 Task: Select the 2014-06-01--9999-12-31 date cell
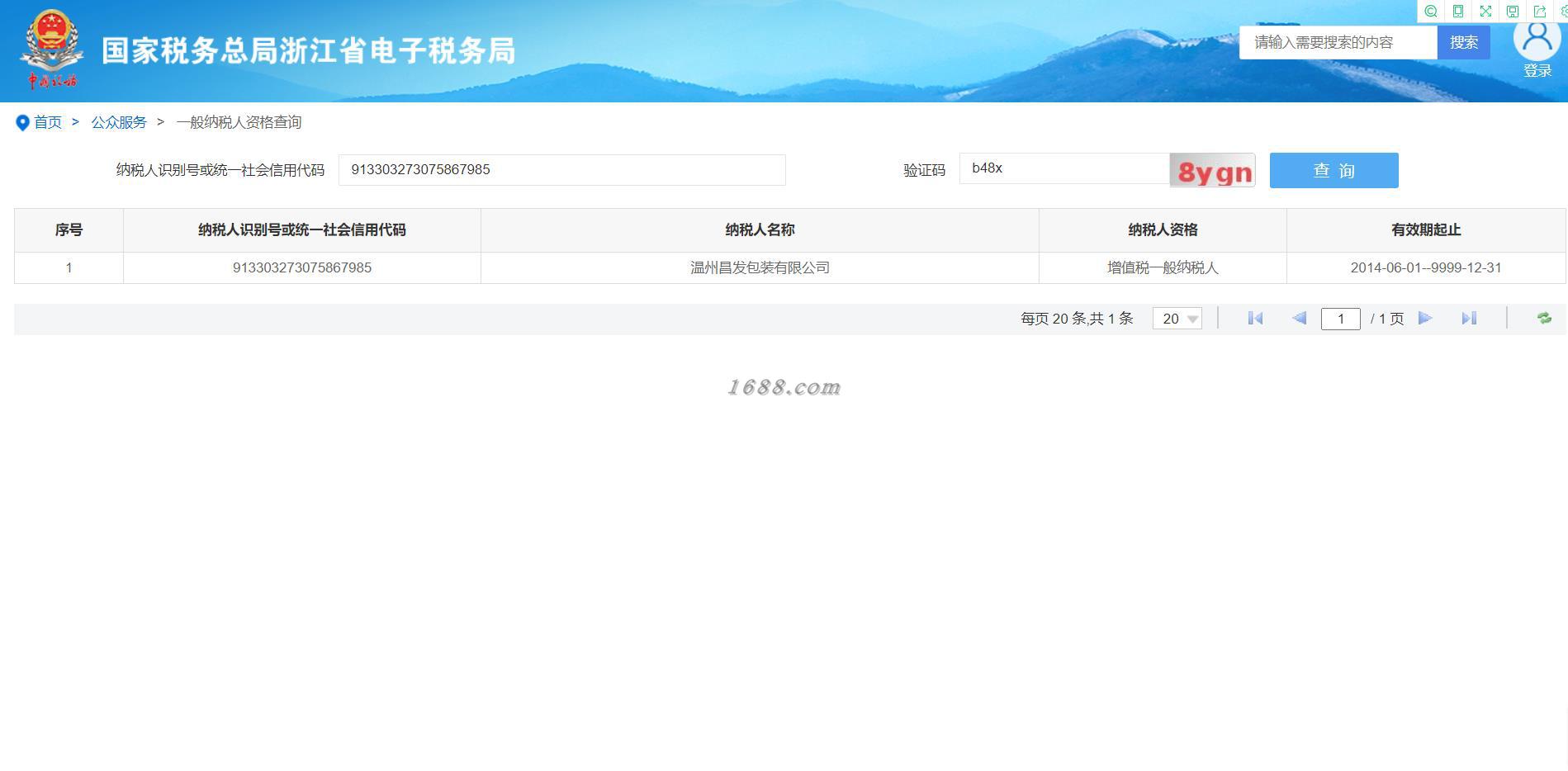1426,268
